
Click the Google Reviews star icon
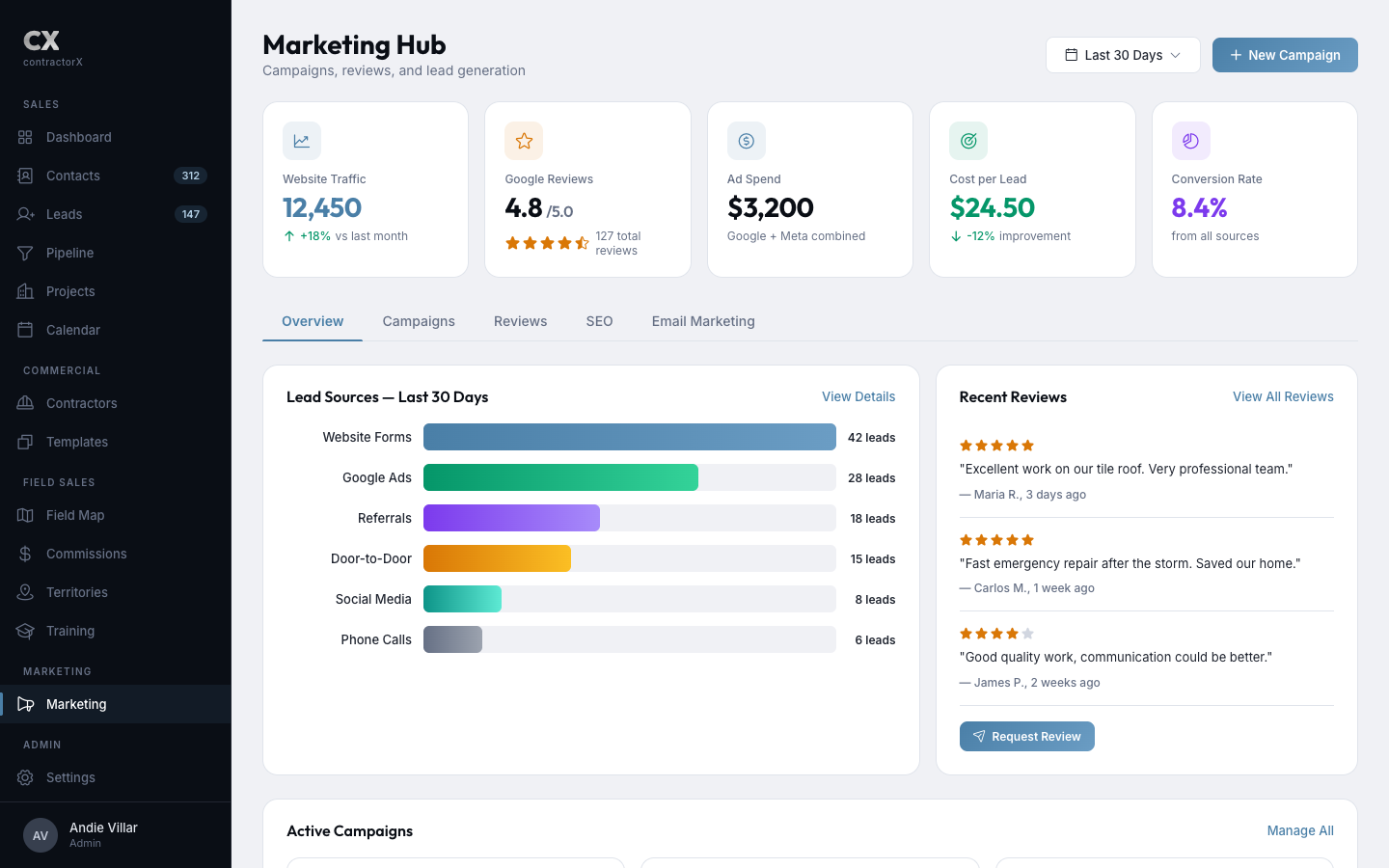pyautogui.click(x=524, y=141)
